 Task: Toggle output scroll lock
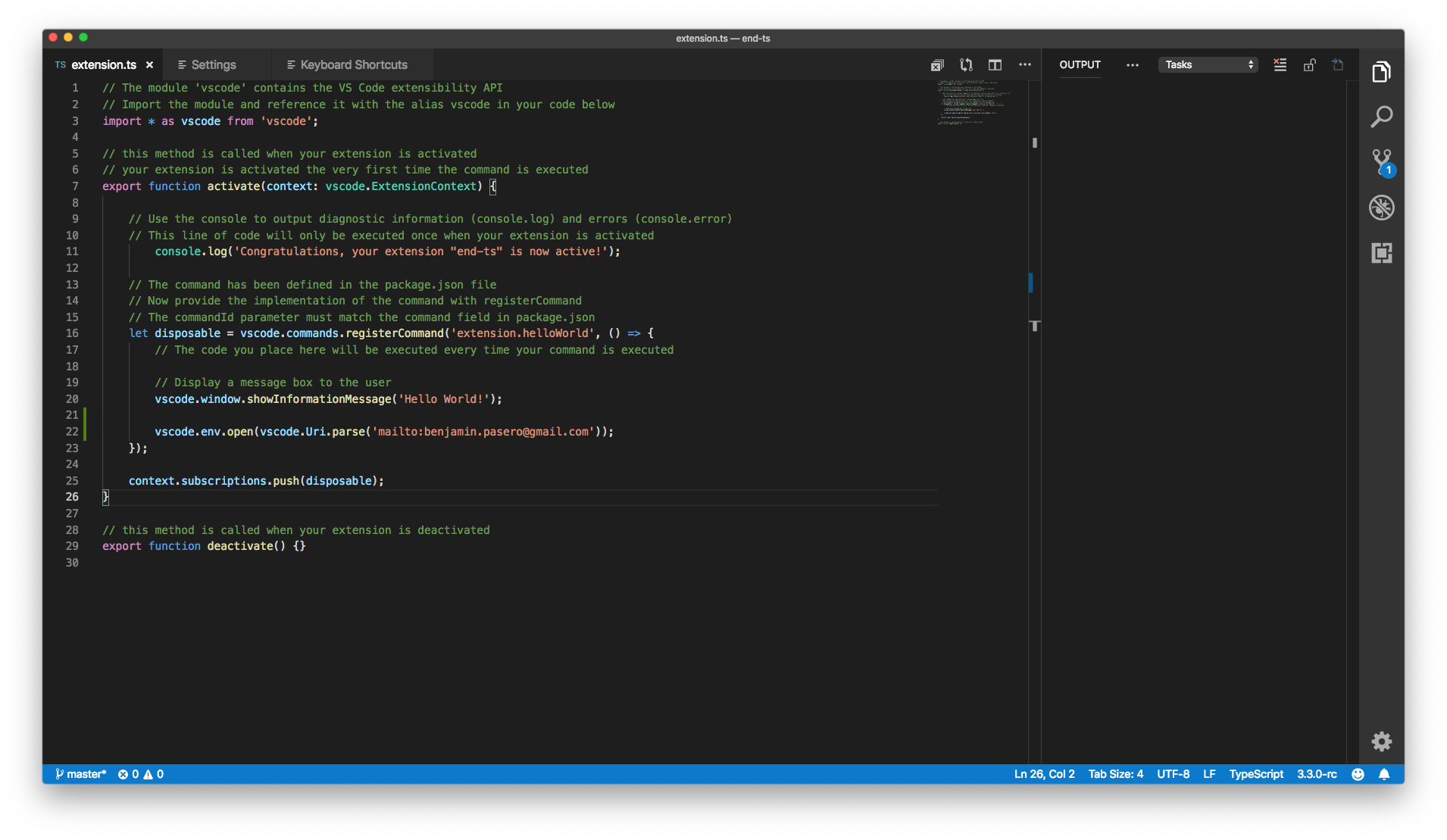tap(1309, 65)
